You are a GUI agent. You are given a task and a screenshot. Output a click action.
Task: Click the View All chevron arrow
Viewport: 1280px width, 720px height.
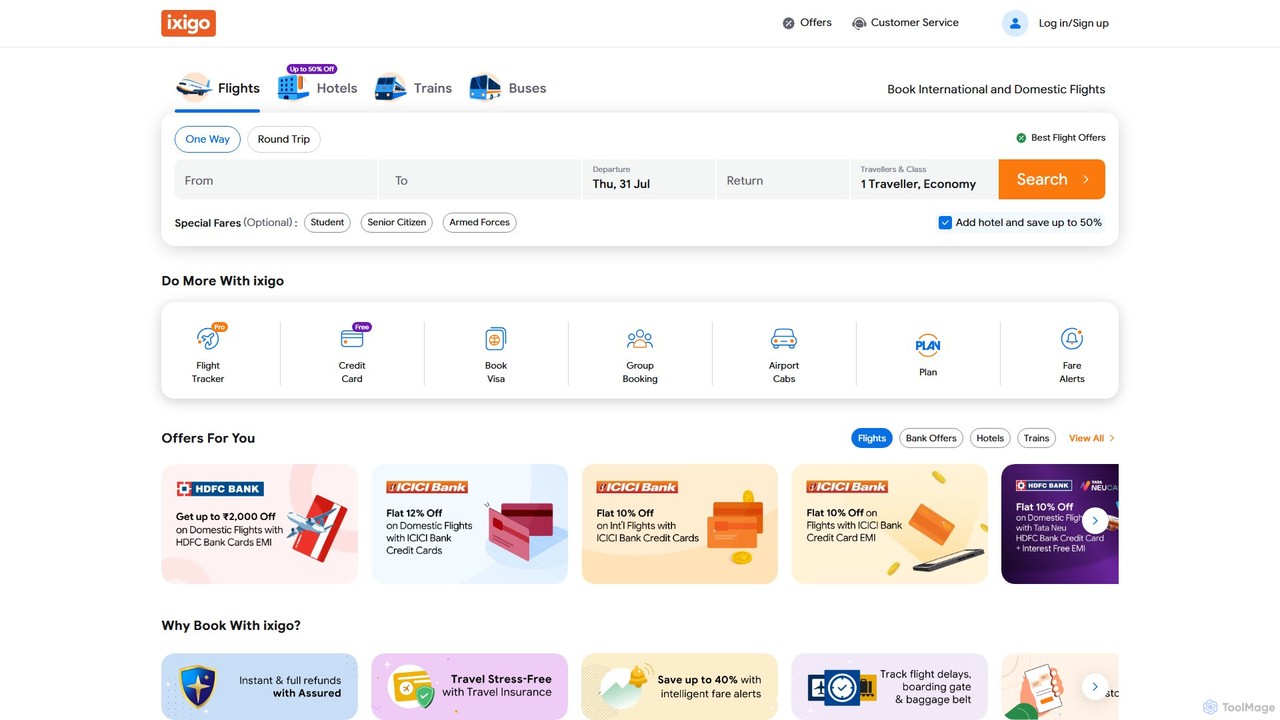1112,438
